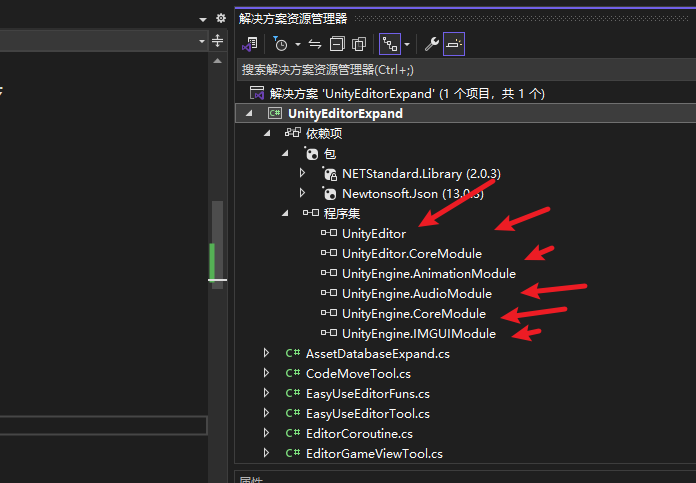Open dropdown next to nested view icon
Screen dimensions: 696x483
[x=407, y=44]
